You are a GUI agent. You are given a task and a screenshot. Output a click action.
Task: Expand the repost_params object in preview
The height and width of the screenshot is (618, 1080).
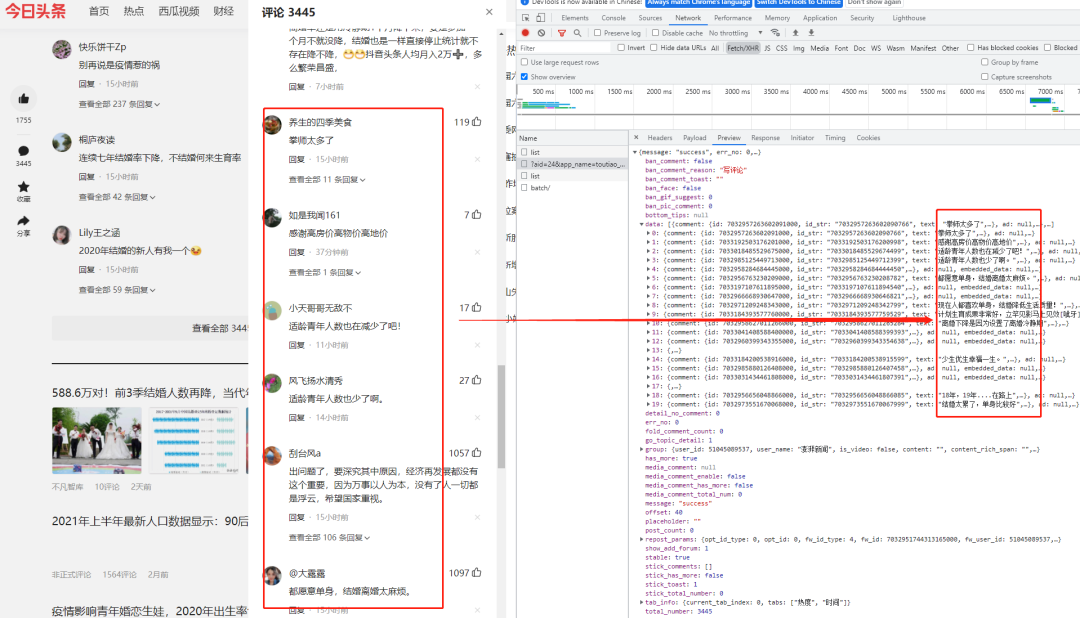pyautogui.click(x=641, y=539)
